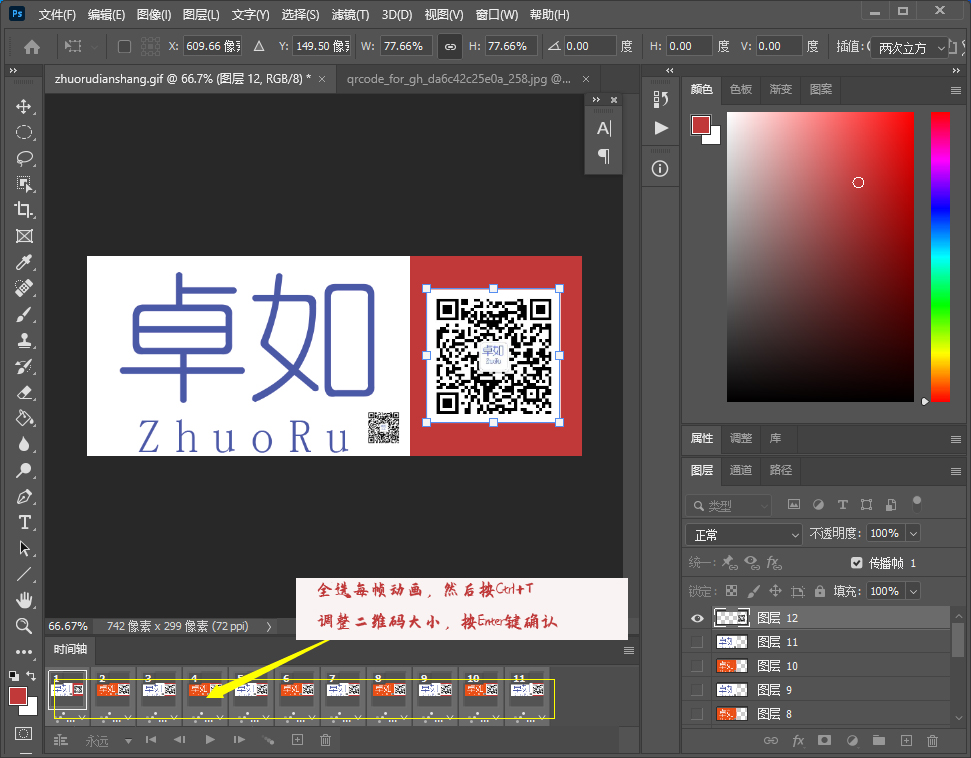Select the Lasso tool

(x=24, y=158)
